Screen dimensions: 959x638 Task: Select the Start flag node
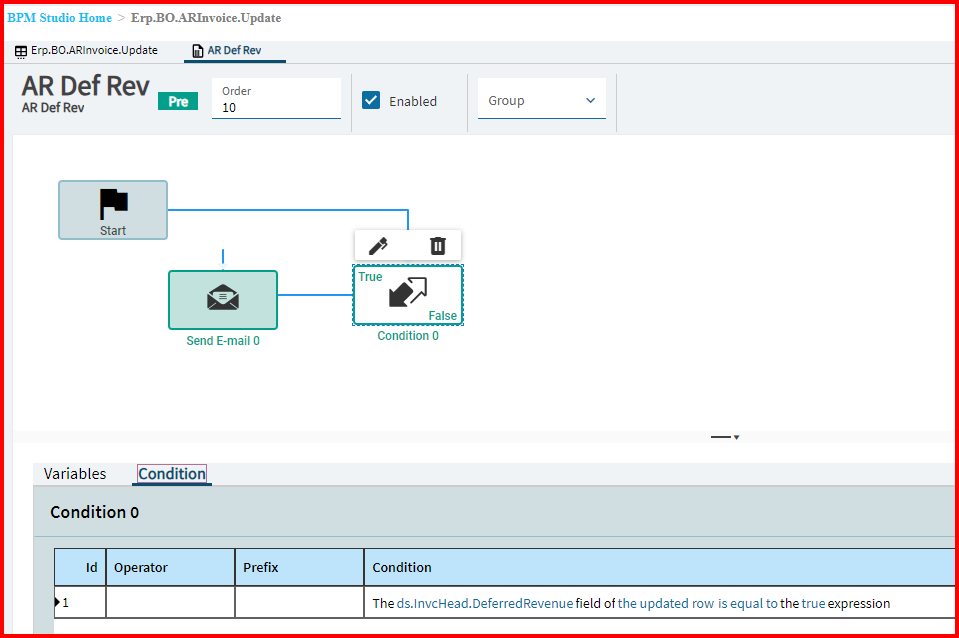tap(113, 210)
